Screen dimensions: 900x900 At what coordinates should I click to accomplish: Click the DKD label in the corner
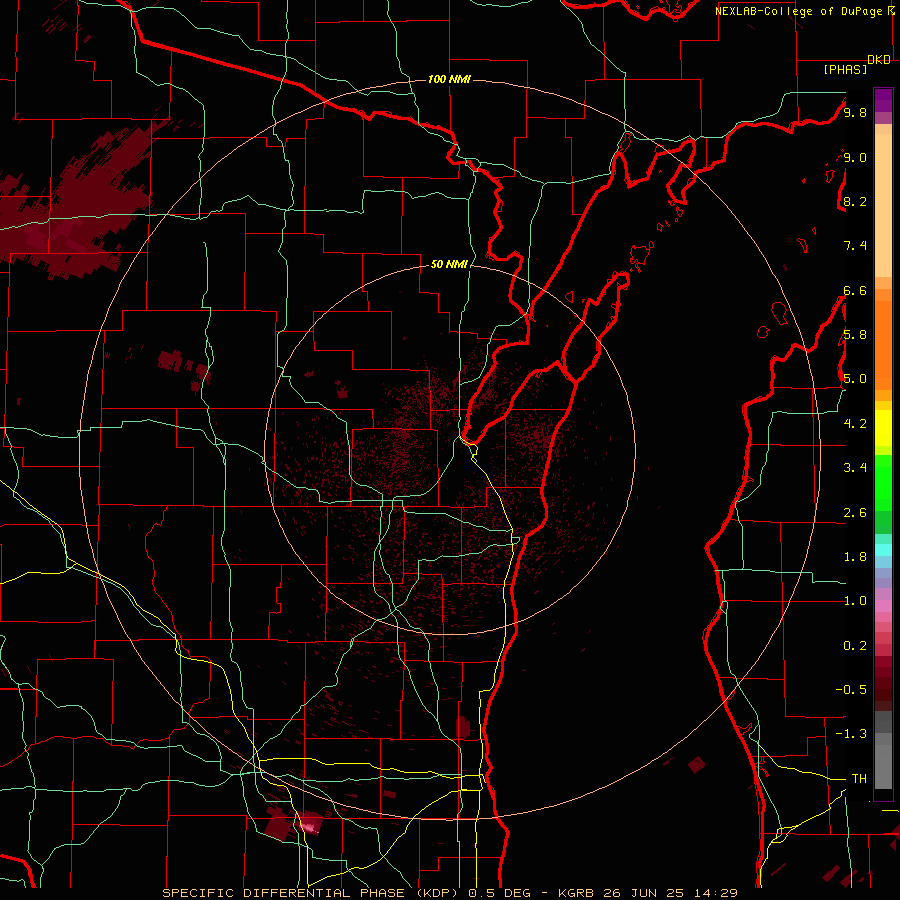(x=878, y=60)
